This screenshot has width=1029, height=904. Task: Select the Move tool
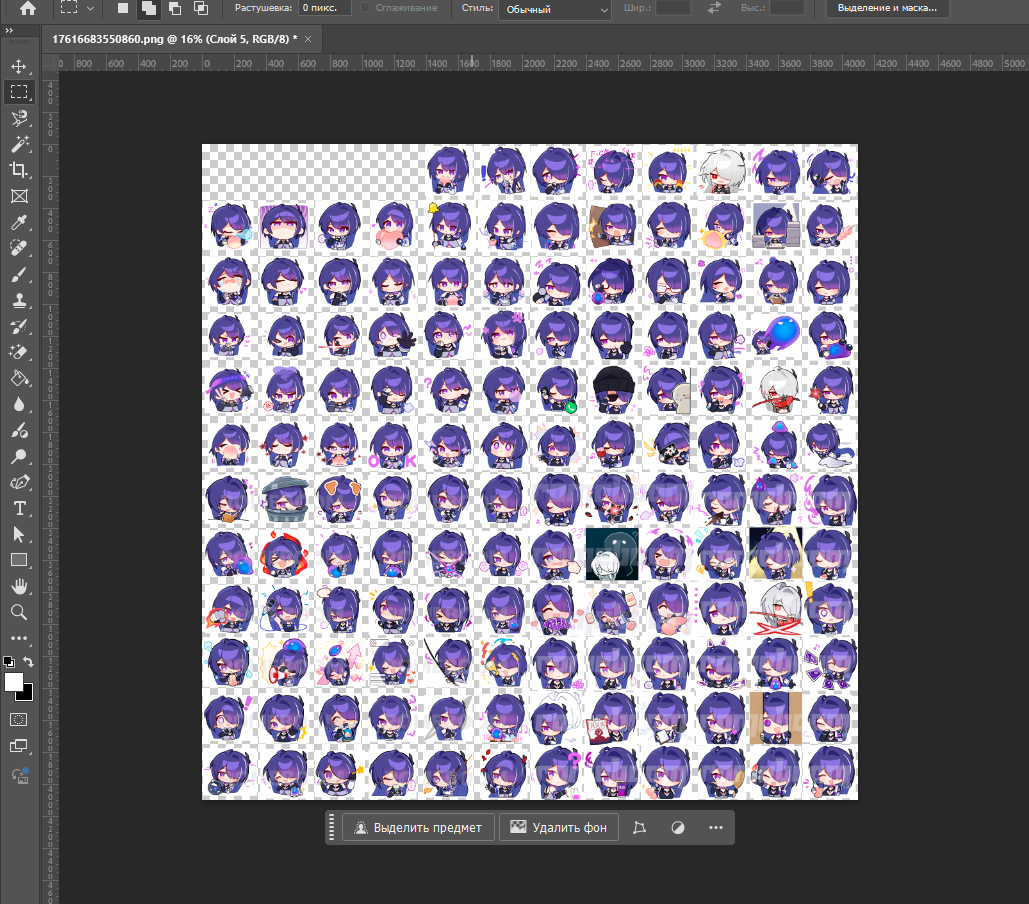[19, 66]
